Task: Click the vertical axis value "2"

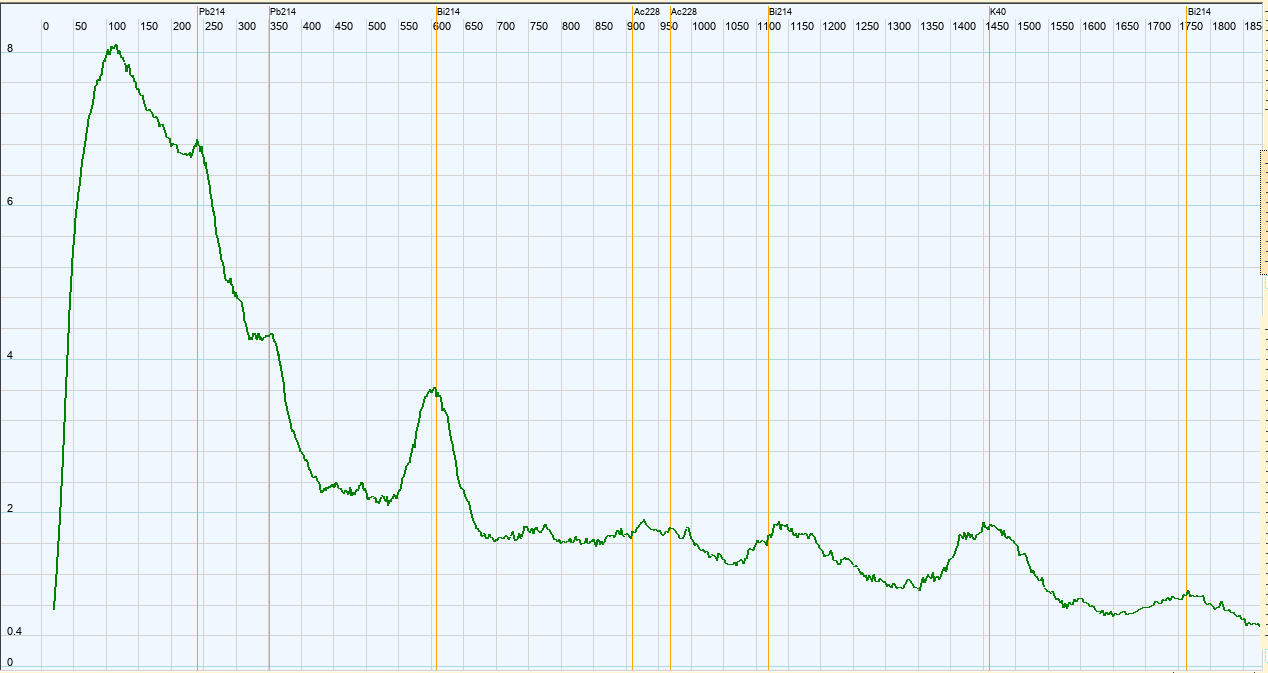Action: pos(10,510)
